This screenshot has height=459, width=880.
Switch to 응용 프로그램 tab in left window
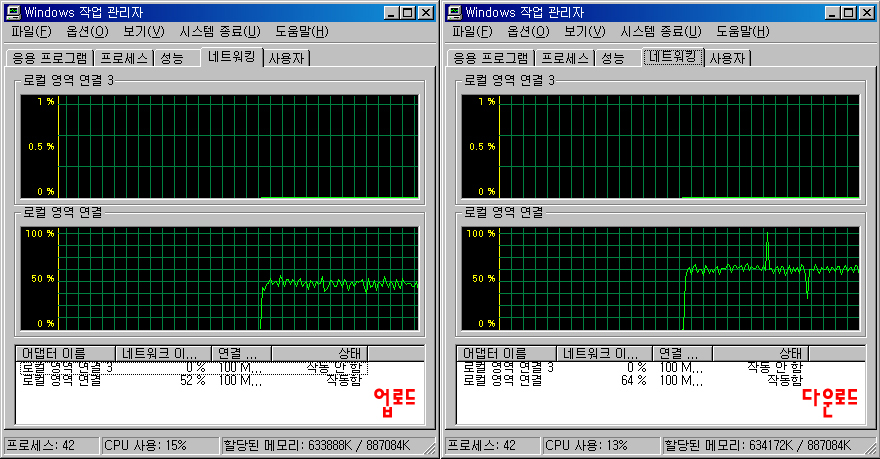(x=50, y=58)
